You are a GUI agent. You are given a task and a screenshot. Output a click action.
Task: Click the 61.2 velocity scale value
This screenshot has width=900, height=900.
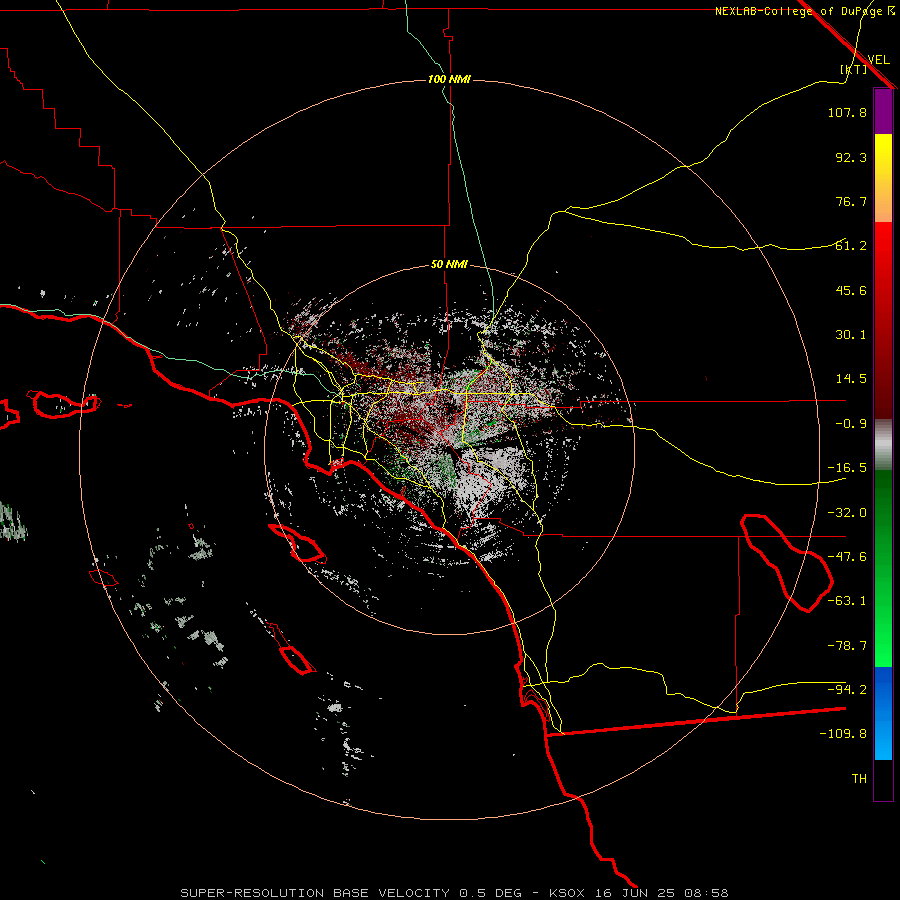click(x=851, y=246)
